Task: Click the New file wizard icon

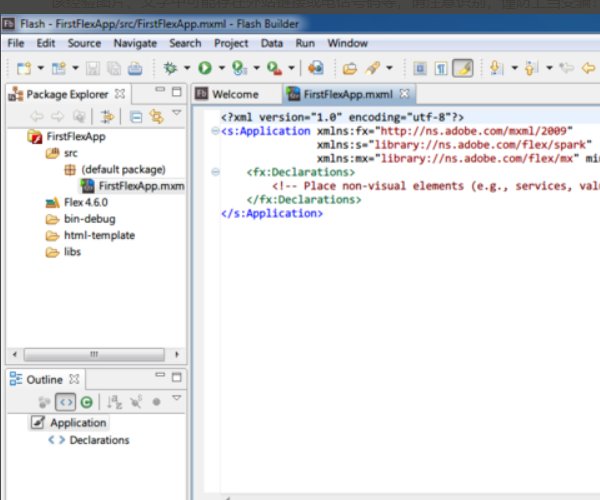Action: pyautogui.click(x=23, y=68)
